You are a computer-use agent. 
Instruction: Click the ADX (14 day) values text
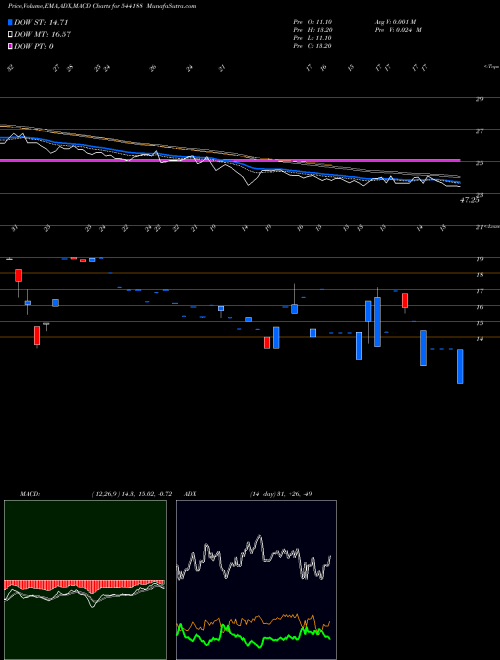(281, 494)
